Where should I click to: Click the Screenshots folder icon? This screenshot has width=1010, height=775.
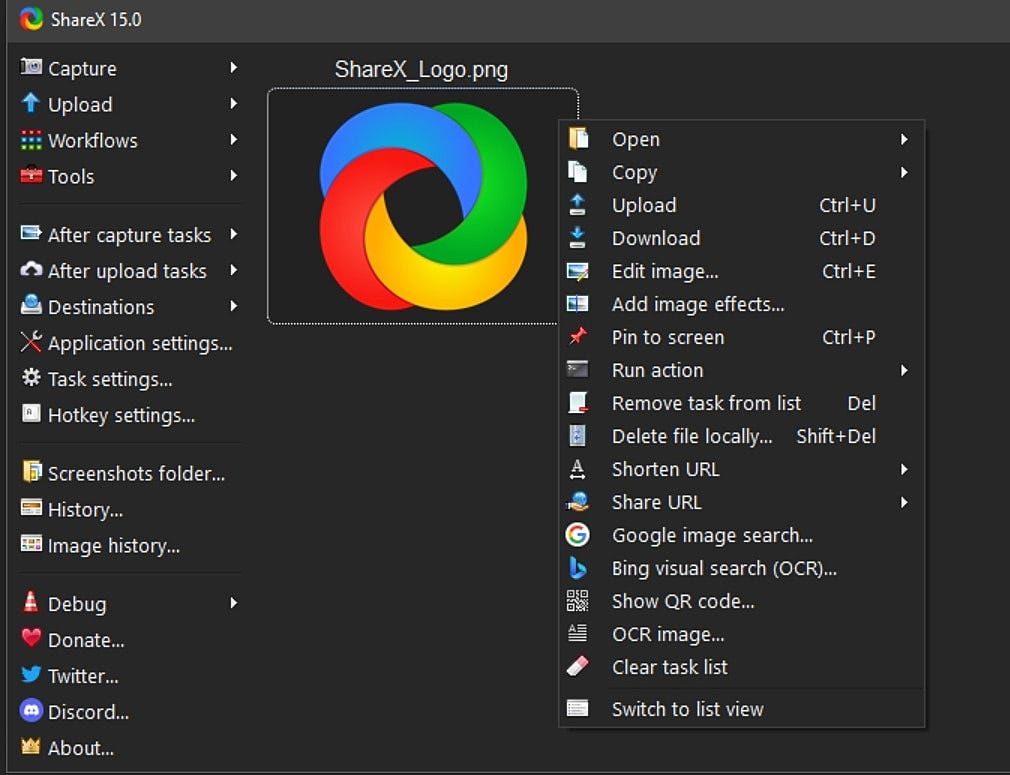tap(32, 472)
